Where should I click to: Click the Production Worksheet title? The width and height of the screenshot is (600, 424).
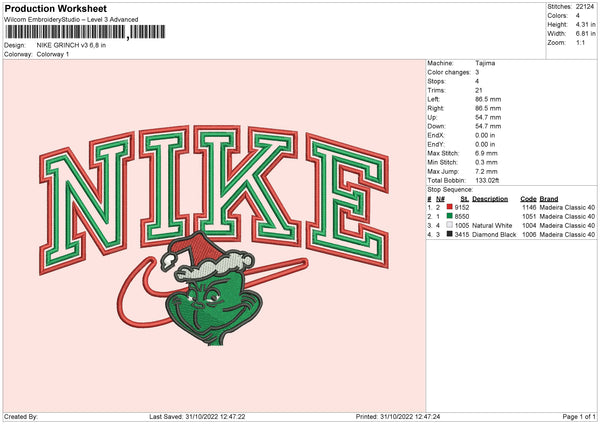[55, 8]
